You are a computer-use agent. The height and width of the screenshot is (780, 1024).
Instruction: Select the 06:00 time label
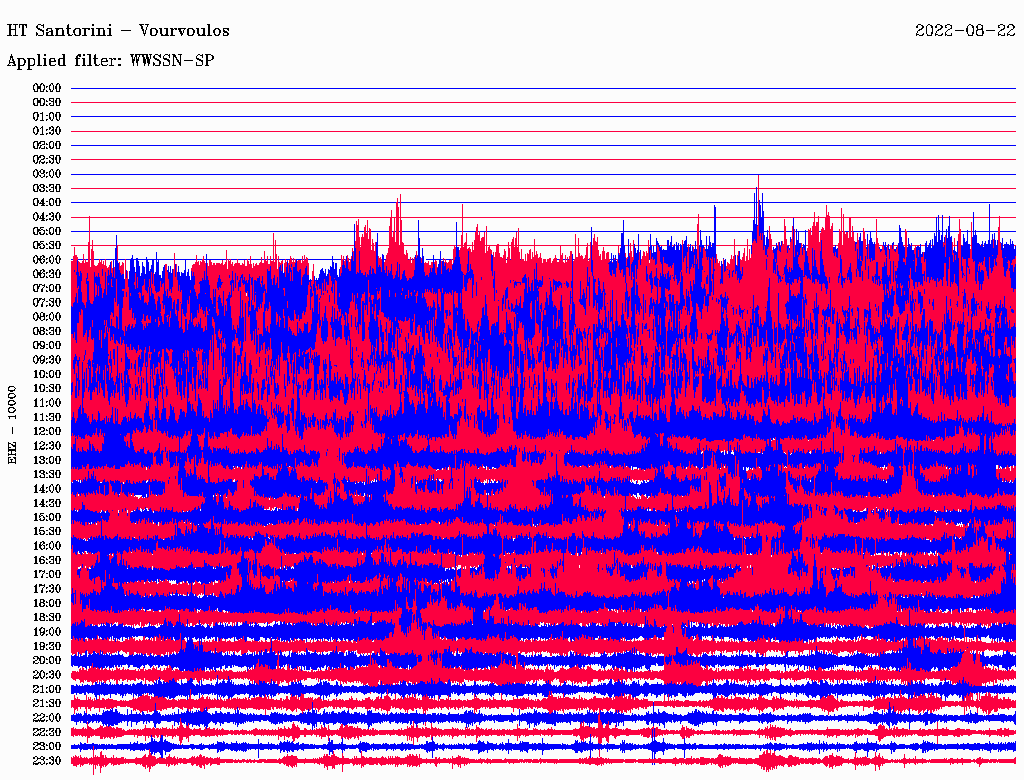[x=47, y=260]
